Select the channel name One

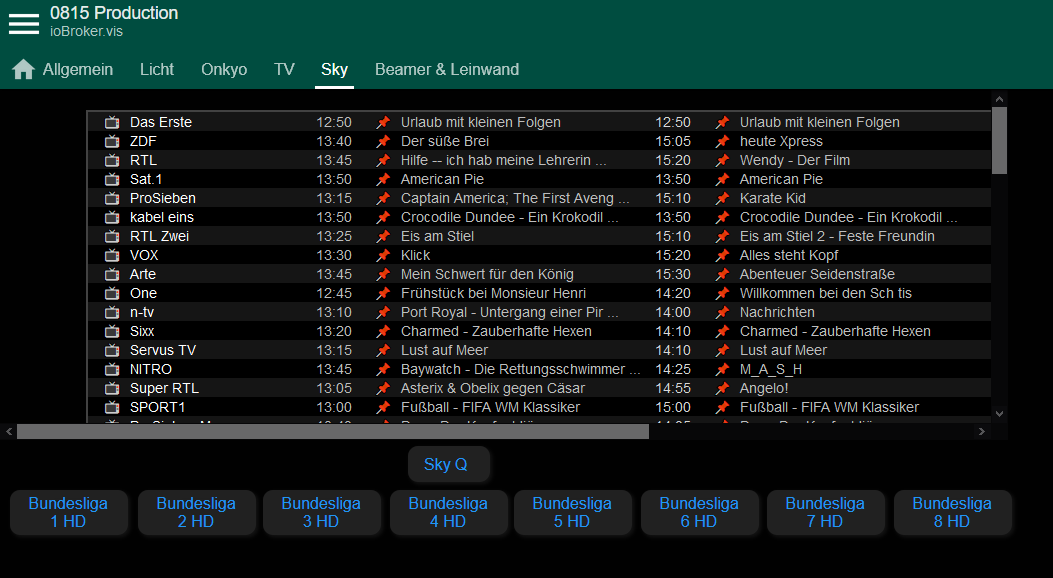click(143, 293)
